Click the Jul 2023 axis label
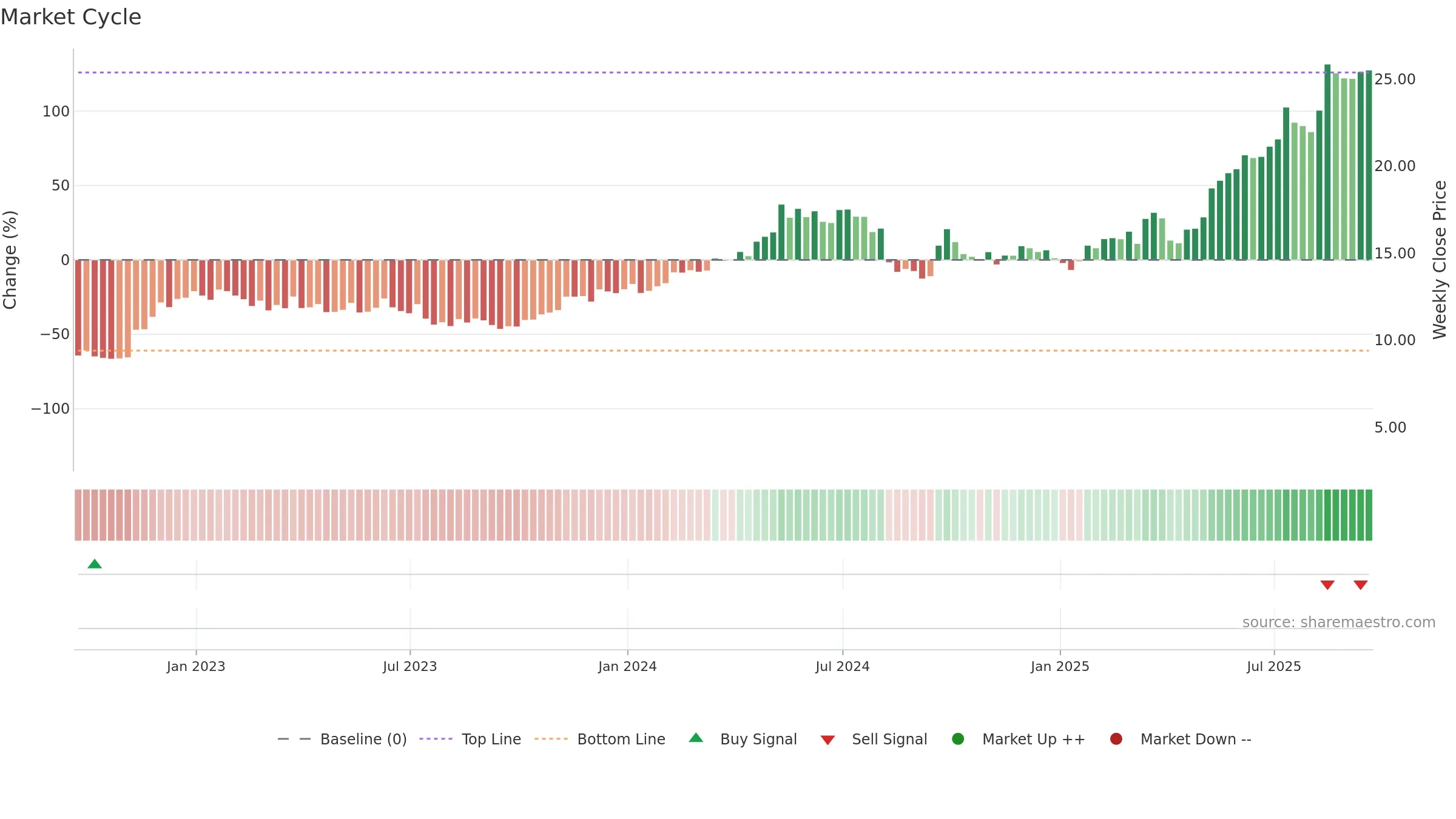Viewport: 1456px width, 819px height. click(x=410, y=667)
